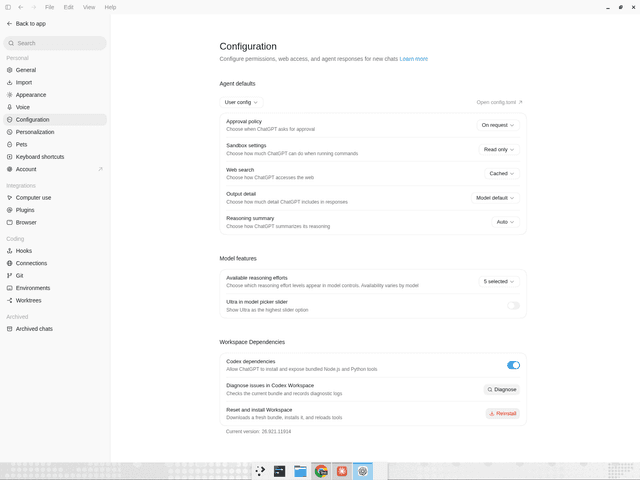640x480 pixels.
Task: Click the Browser window icon
Action: click(10, 222)
